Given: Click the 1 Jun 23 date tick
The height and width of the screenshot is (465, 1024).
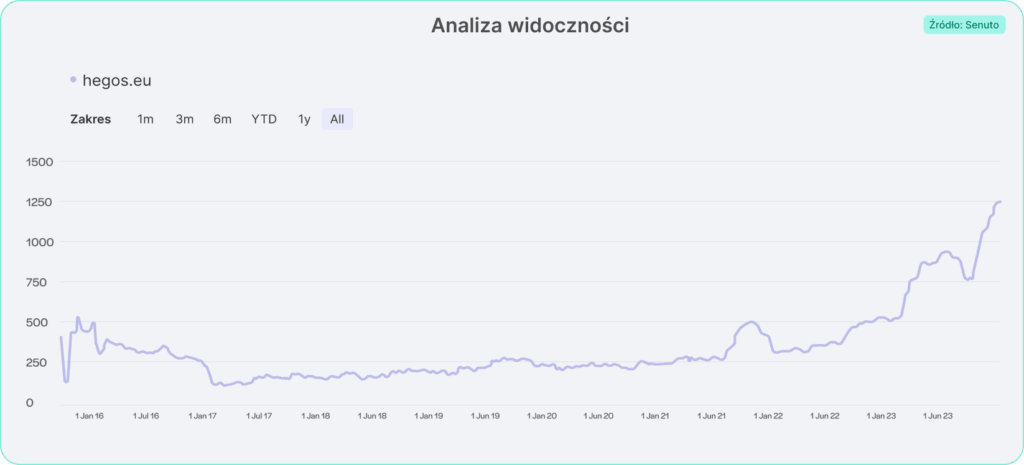Looking at the screenshot, I should 939,415.
